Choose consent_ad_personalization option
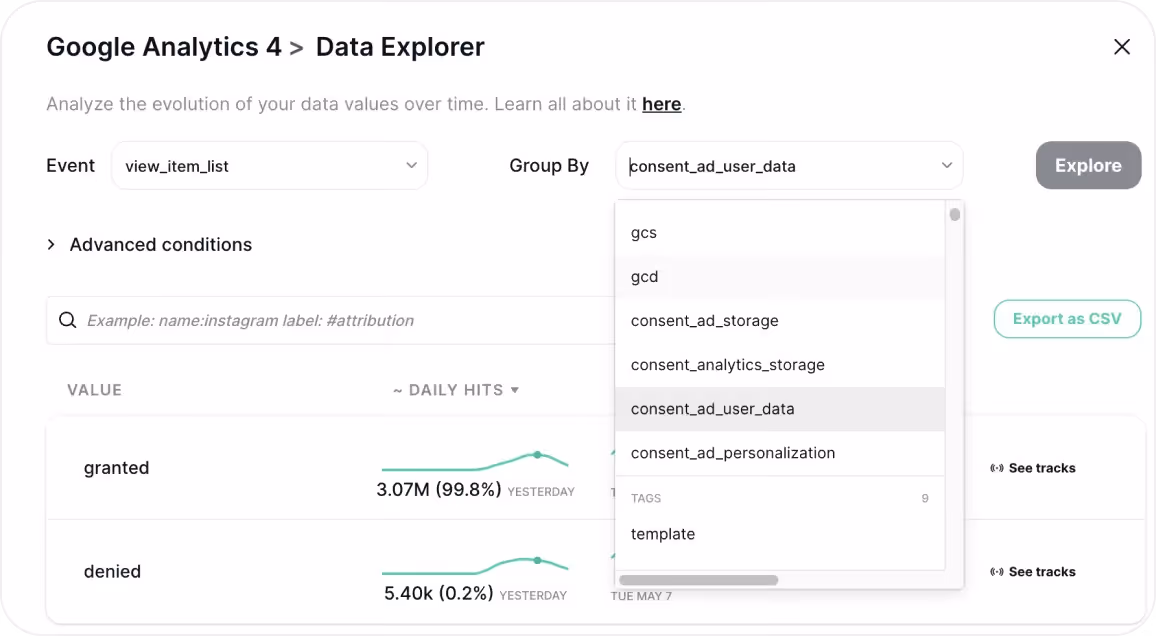Viewport: 1156px width, 636px height. [780, 453]
